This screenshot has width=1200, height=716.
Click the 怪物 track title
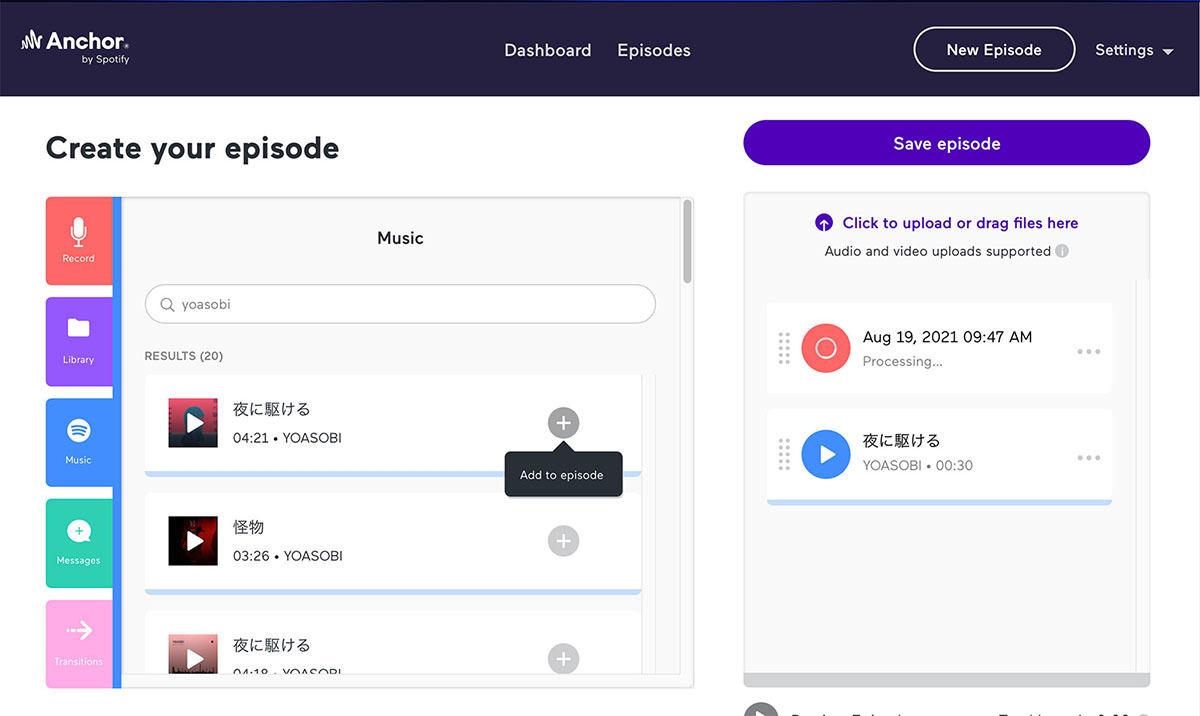point(248,527)
